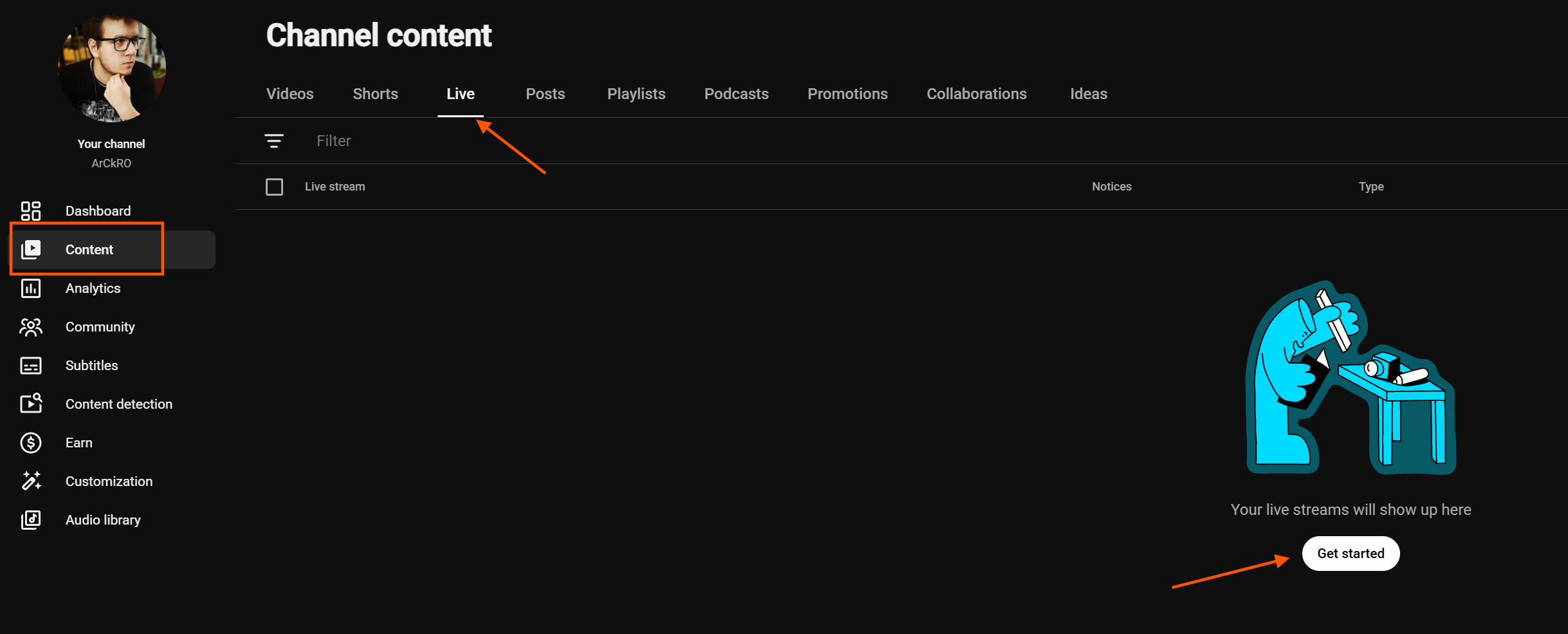Viewport: 1568px width, 634px height.
Task: Click the Get started button
Action: click(x=1351, y=554)
